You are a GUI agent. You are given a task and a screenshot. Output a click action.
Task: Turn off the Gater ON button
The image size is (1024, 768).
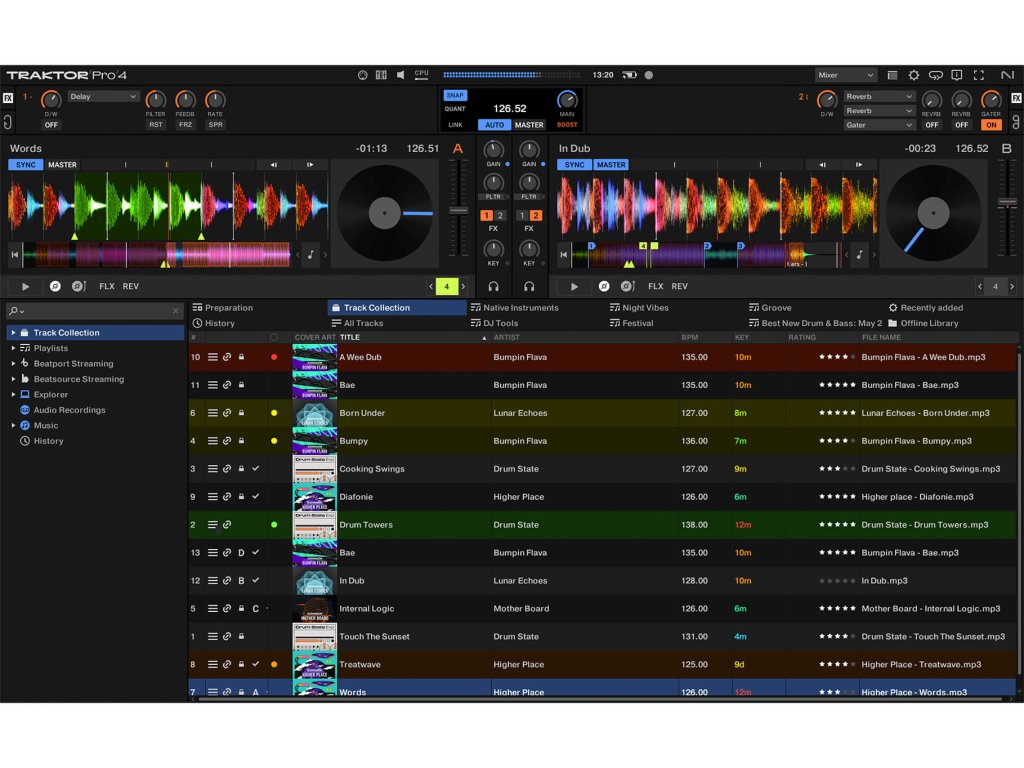coord(991,125)
